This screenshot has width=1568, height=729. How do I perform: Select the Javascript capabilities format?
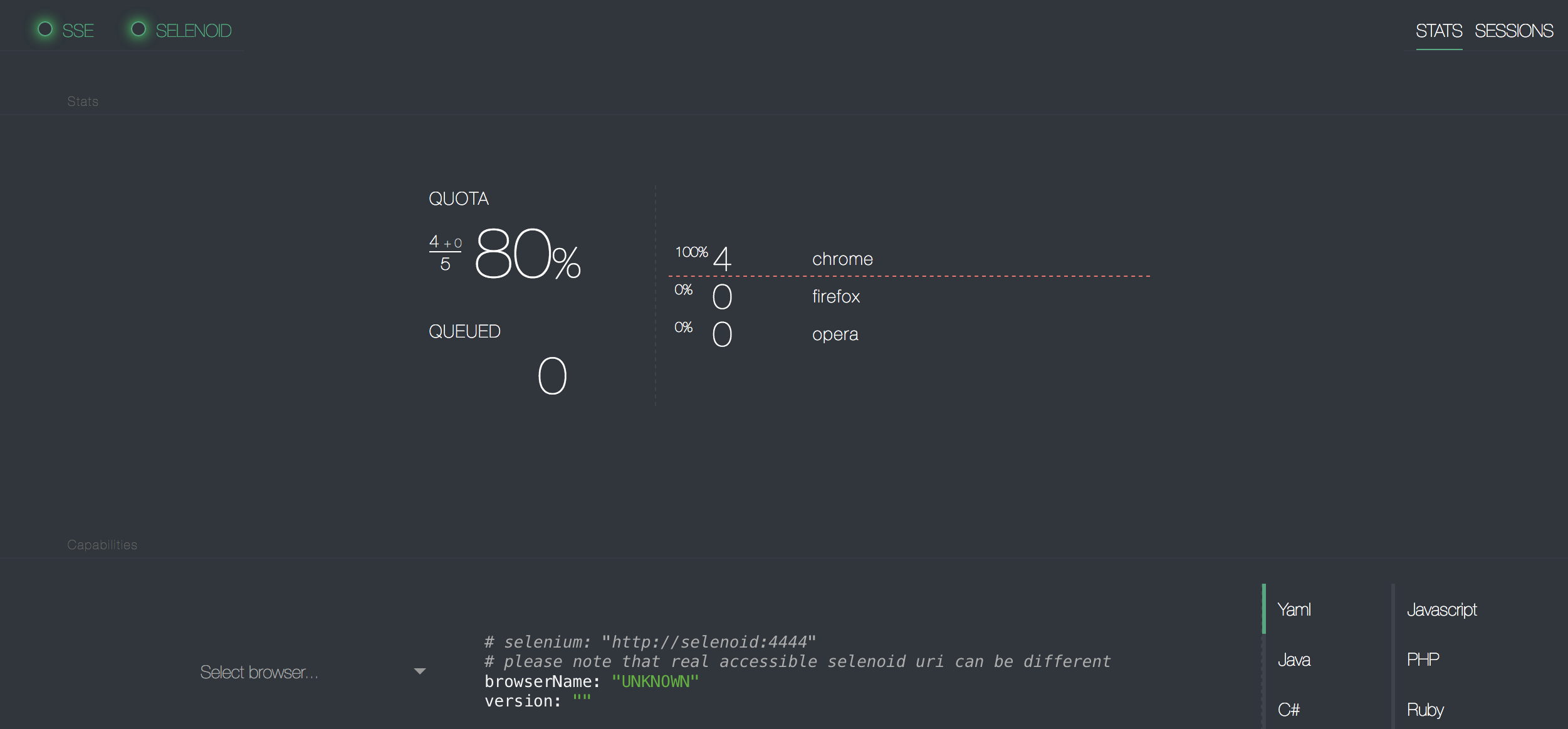point(1440,608)
